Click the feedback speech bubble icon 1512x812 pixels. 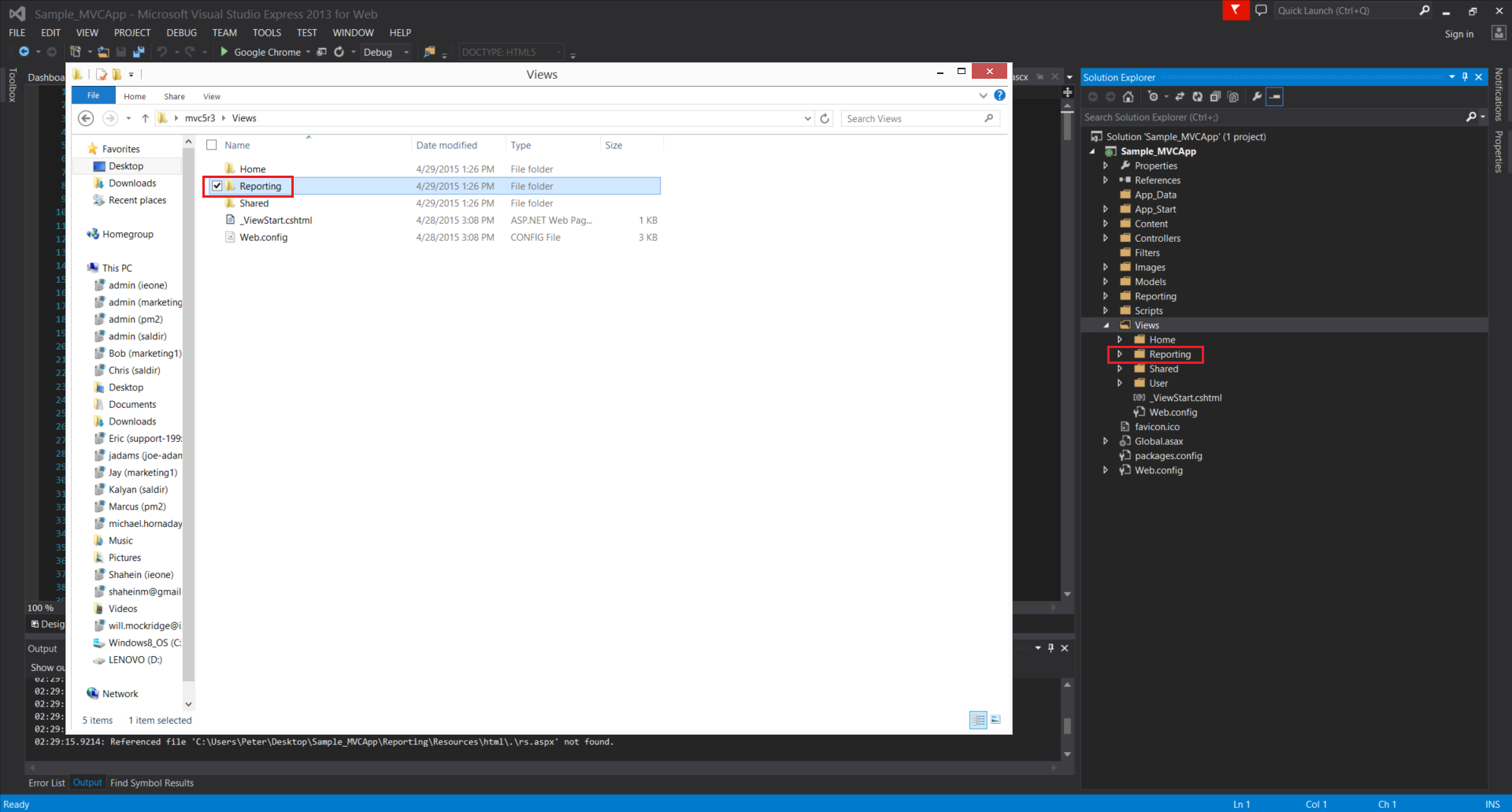pos(1261,10)
